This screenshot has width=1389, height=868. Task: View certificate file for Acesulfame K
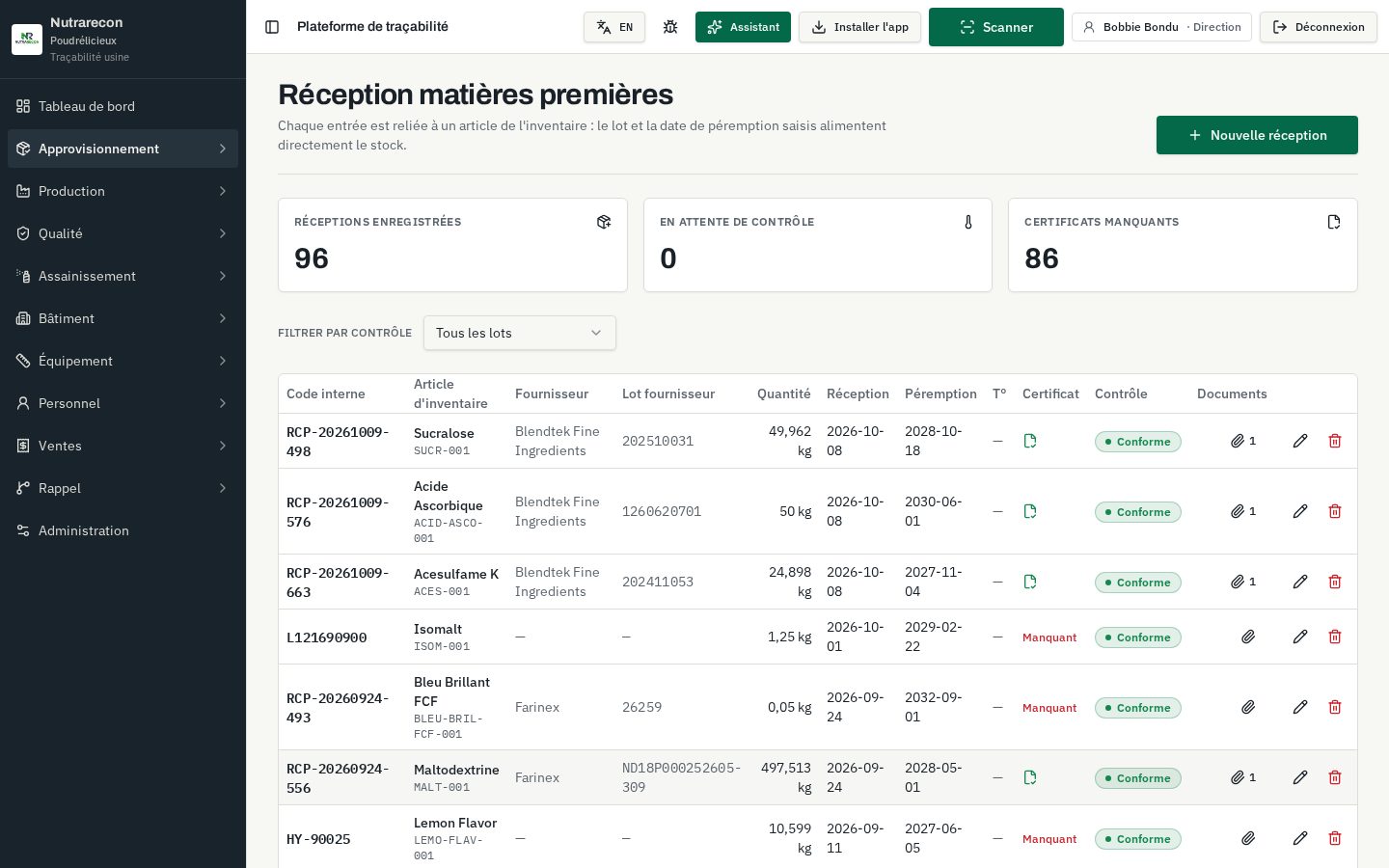pyautogui.click(x=1030, y=582)
